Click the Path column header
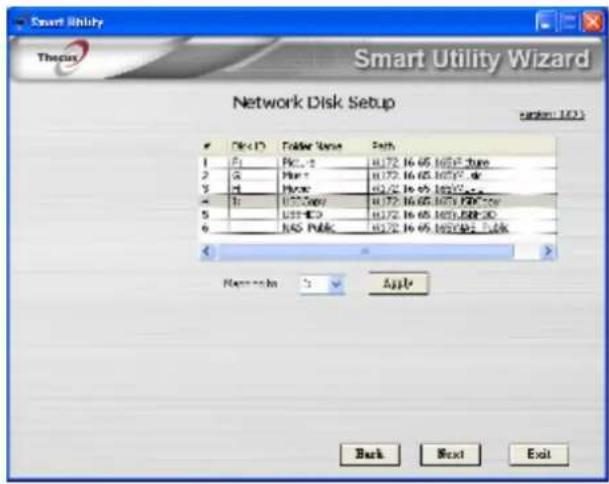The height and width of the screenshot is (484, 609). click(461, 146)
